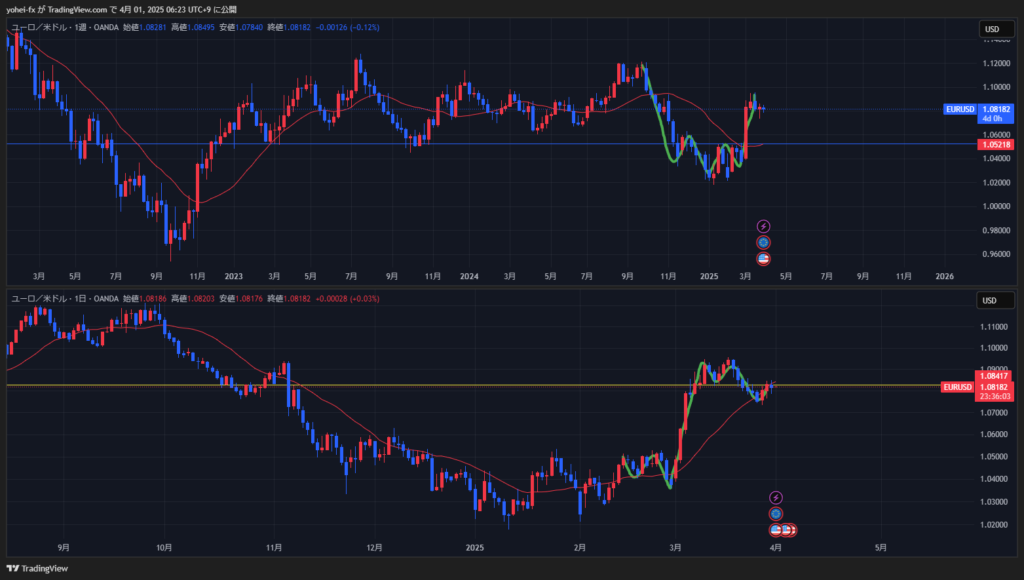Open the USD currency selector on weekly chart
Viewport: 1024px width, 580px height.
tap(991, 29)
